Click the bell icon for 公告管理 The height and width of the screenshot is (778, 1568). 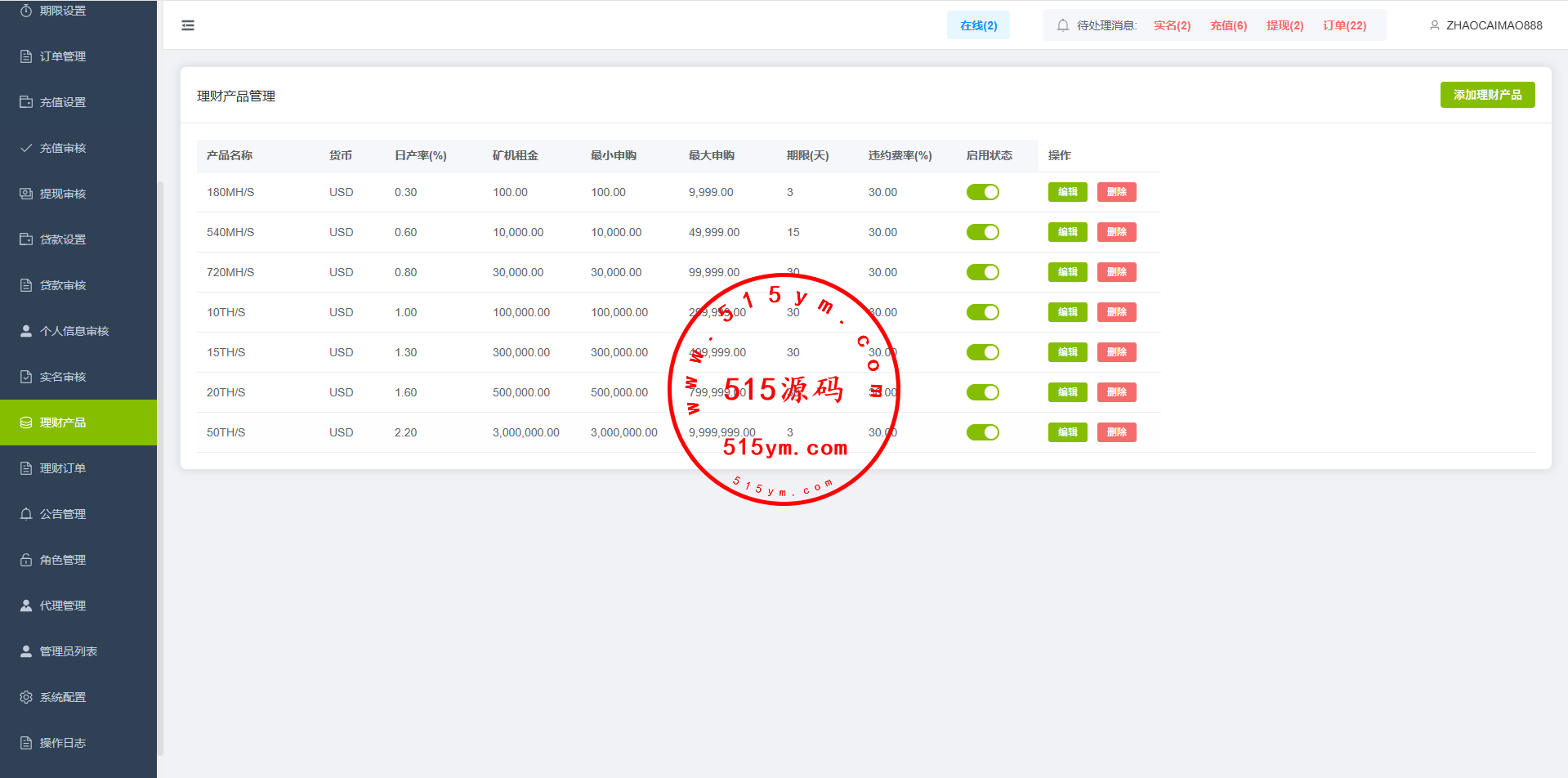(x=26, y=514)
